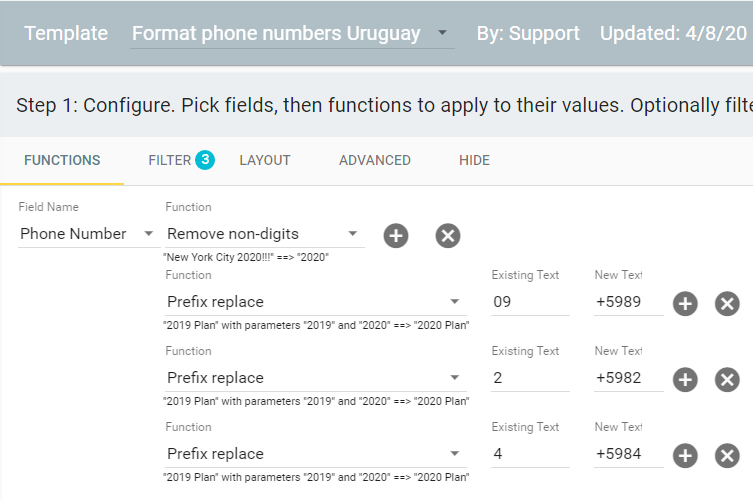Open the template name dropdown
Screen dimensions: 753x500
pos(442,34)
